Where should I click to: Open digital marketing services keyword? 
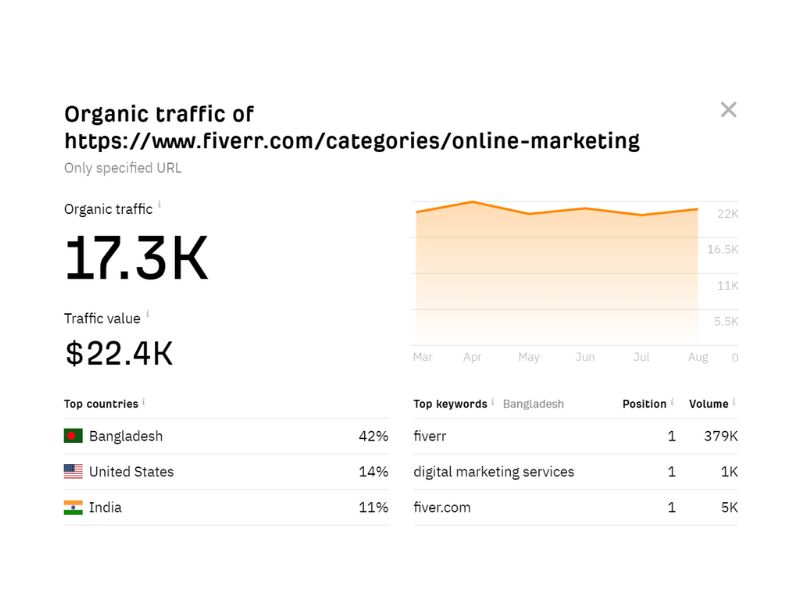[493, 472]
